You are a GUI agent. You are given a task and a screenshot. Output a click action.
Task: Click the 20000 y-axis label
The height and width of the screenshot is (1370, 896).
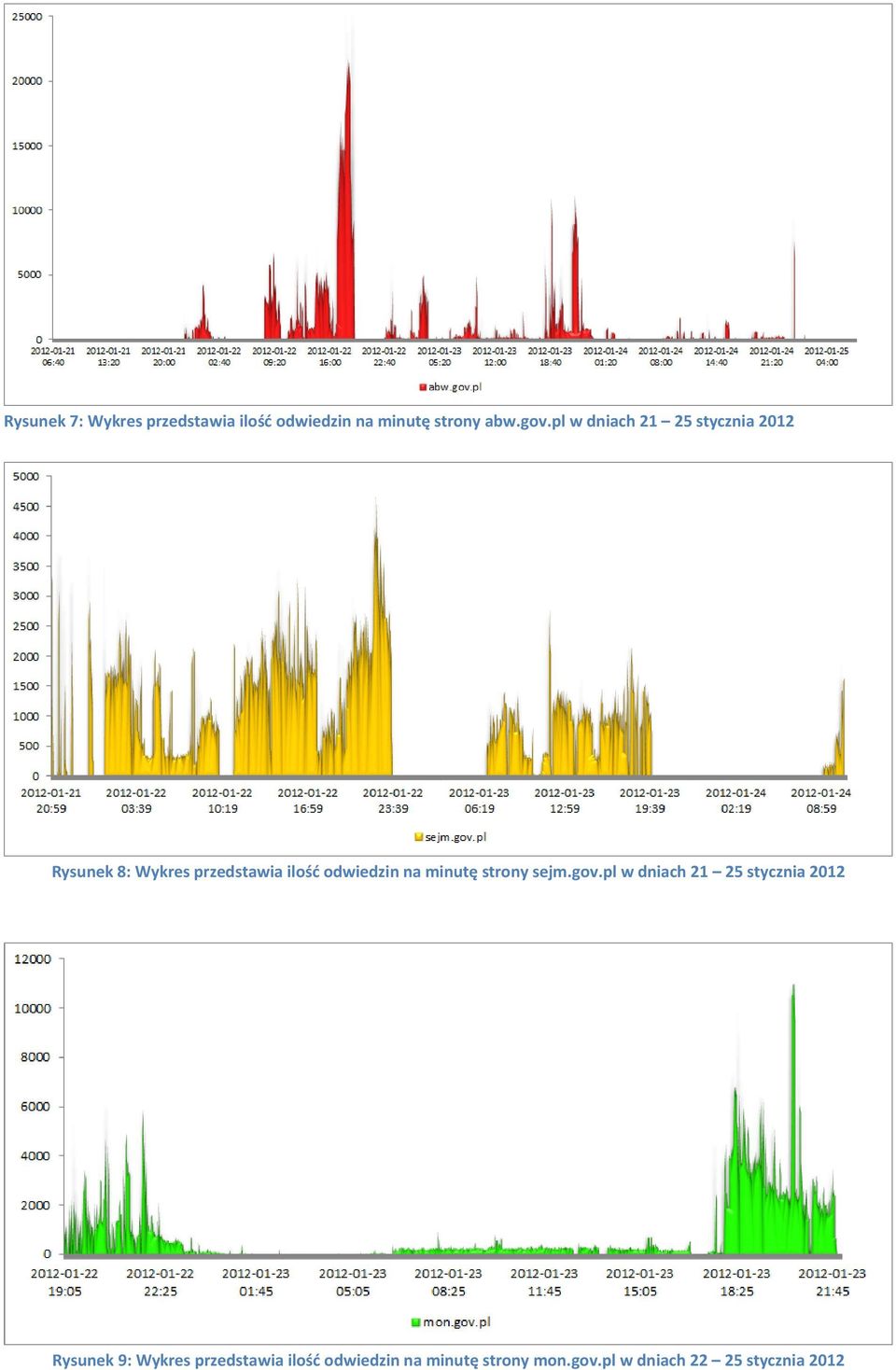click(27, 81)
